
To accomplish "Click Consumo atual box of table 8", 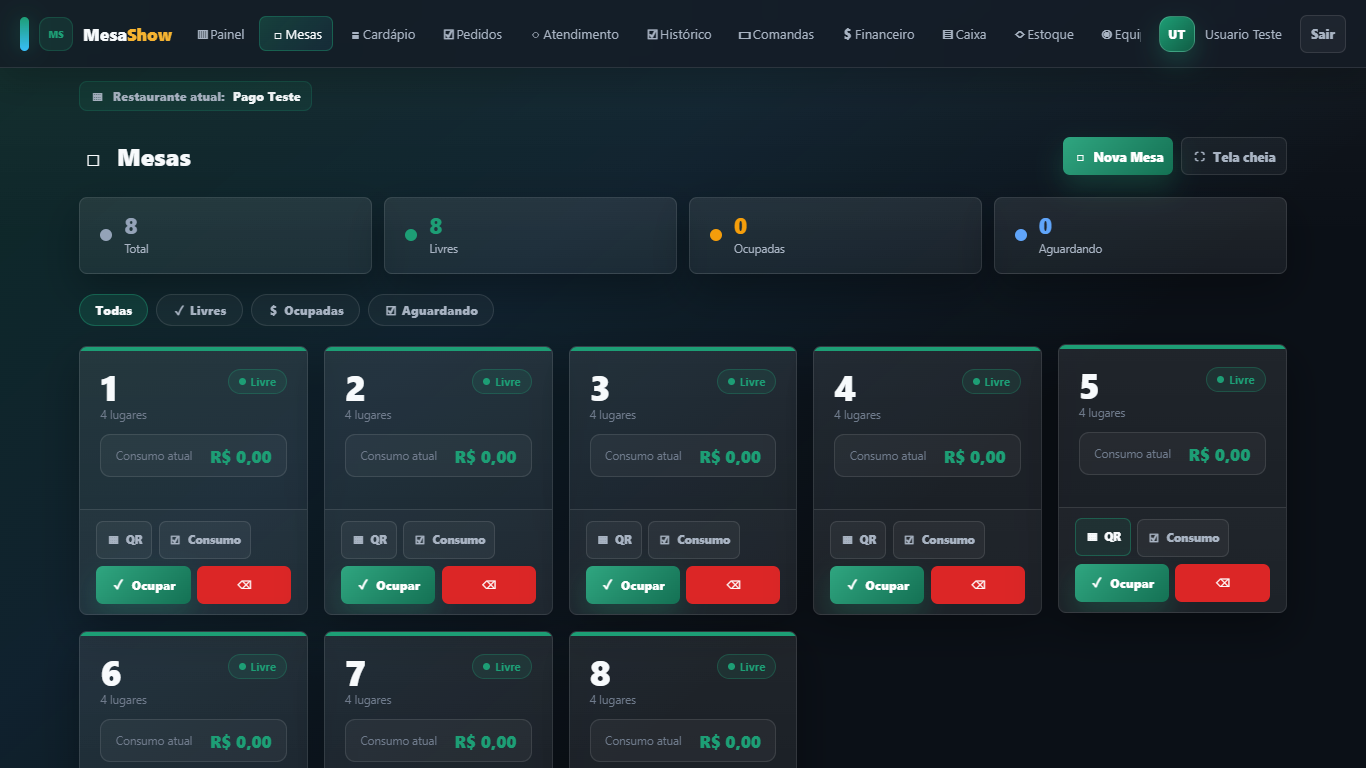I will pos(683,741).
